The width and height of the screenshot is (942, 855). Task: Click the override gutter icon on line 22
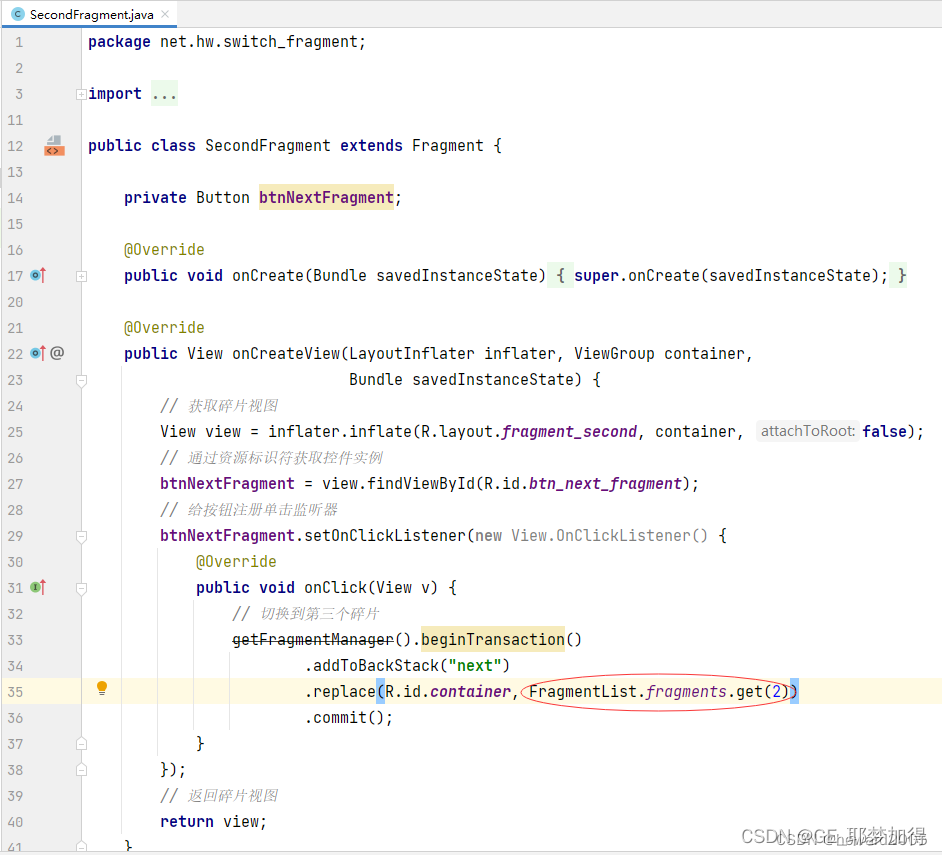tap(38, 353)
